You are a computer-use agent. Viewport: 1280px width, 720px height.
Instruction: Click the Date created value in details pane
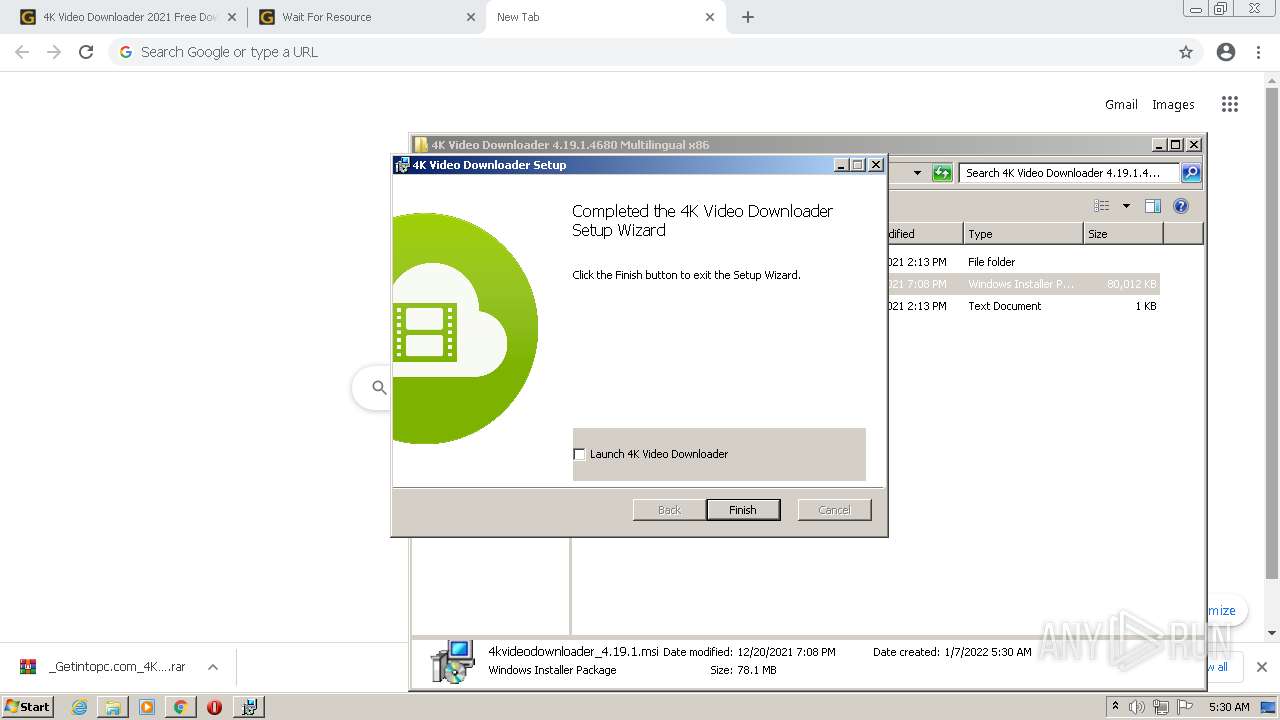pos(987,652)
